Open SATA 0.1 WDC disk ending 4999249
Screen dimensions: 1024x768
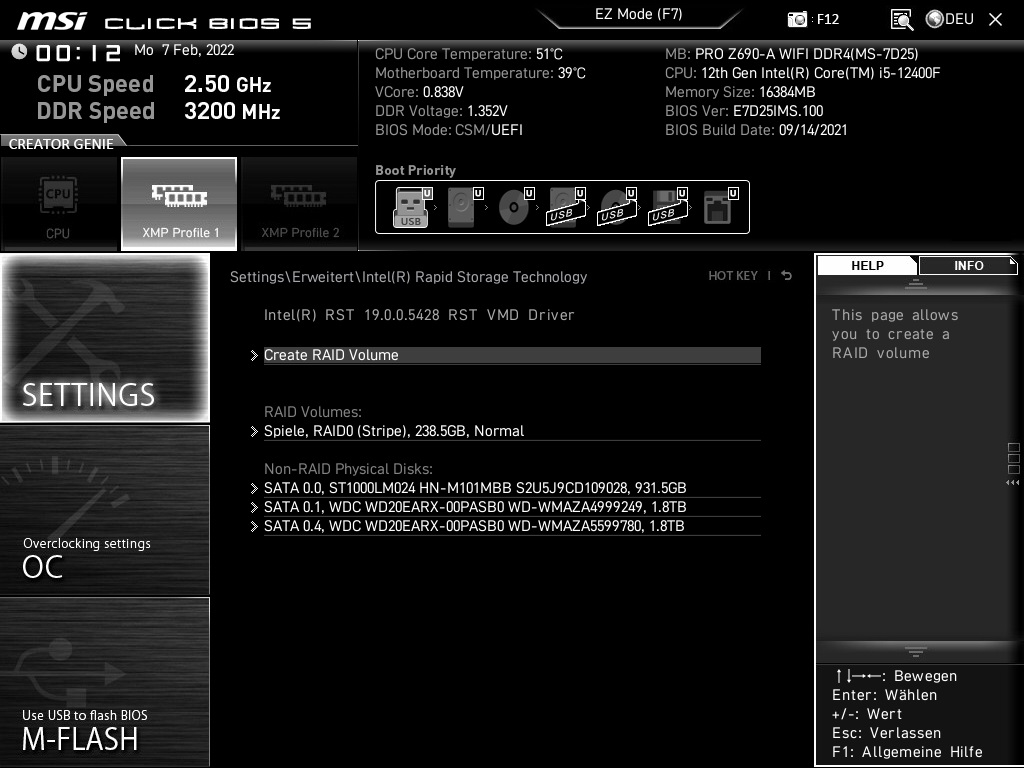click(x=512, y=507)
